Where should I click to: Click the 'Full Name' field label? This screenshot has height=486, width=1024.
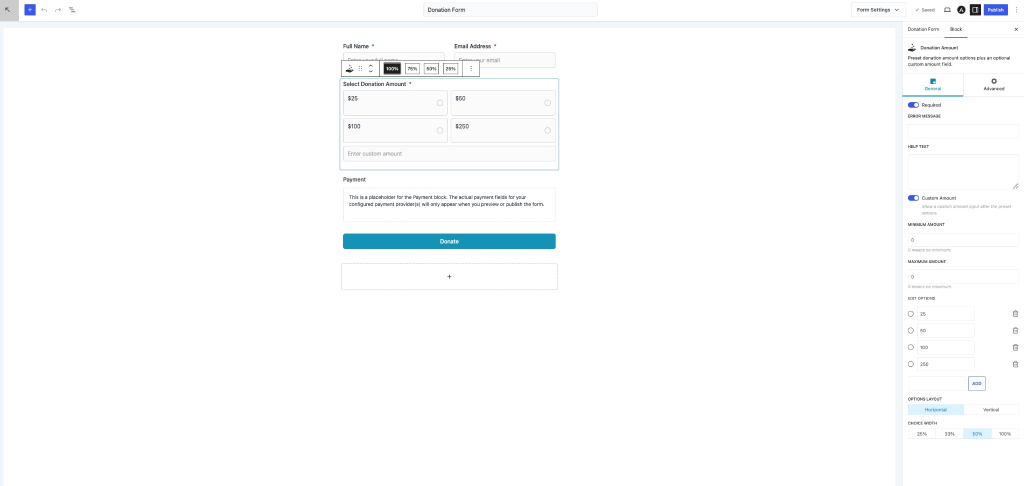(356, 46)
